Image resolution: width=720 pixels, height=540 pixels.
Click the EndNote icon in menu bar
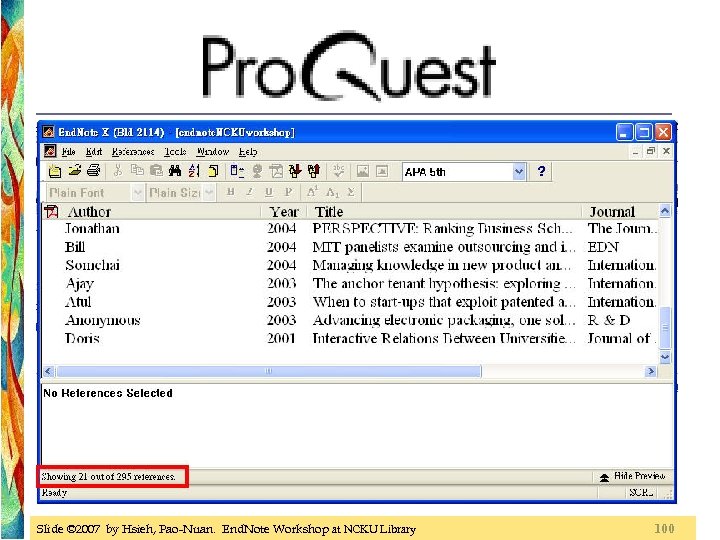[50, 151]
